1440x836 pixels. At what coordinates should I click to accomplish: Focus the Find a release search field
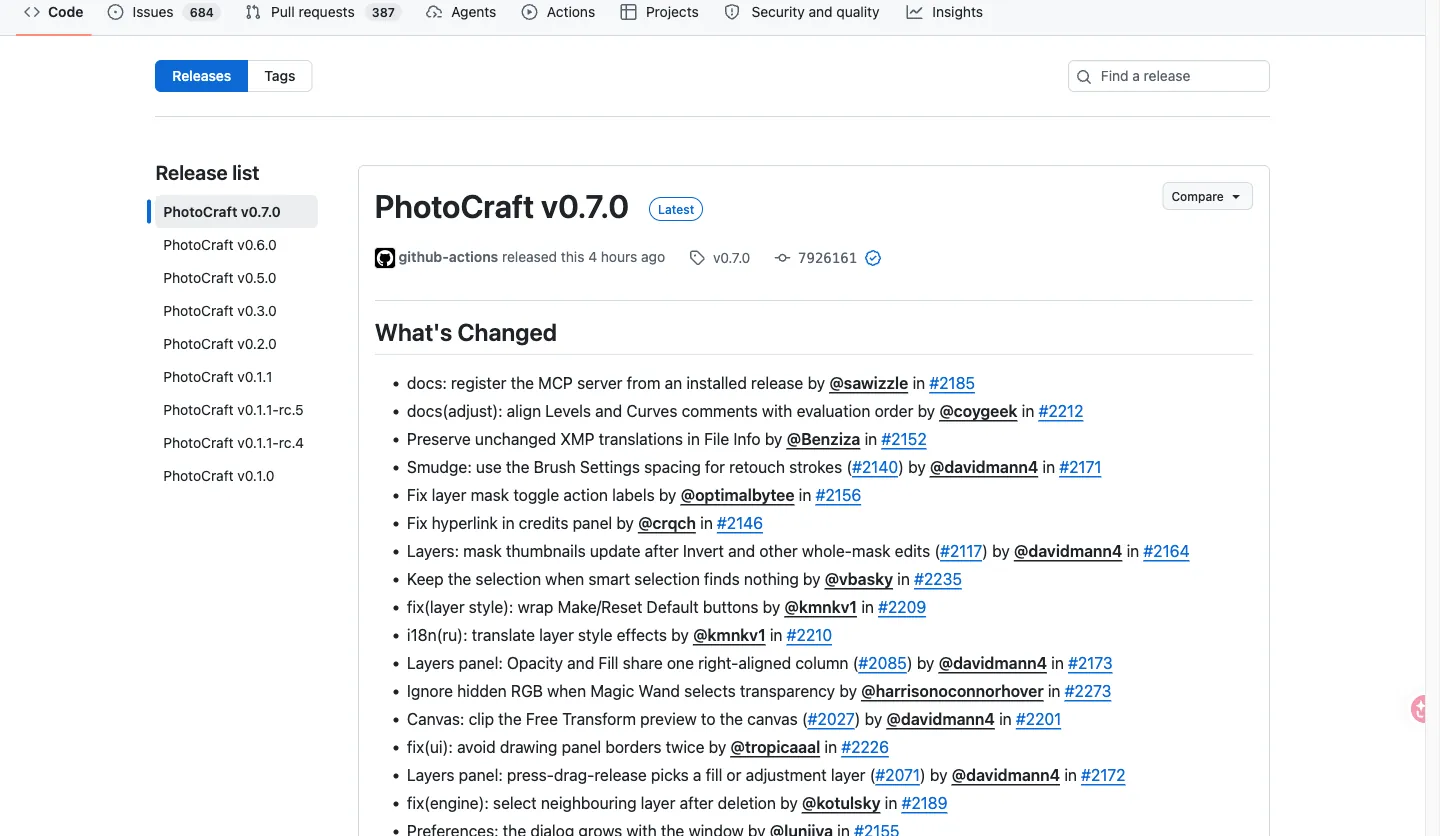pos(1169,76)
